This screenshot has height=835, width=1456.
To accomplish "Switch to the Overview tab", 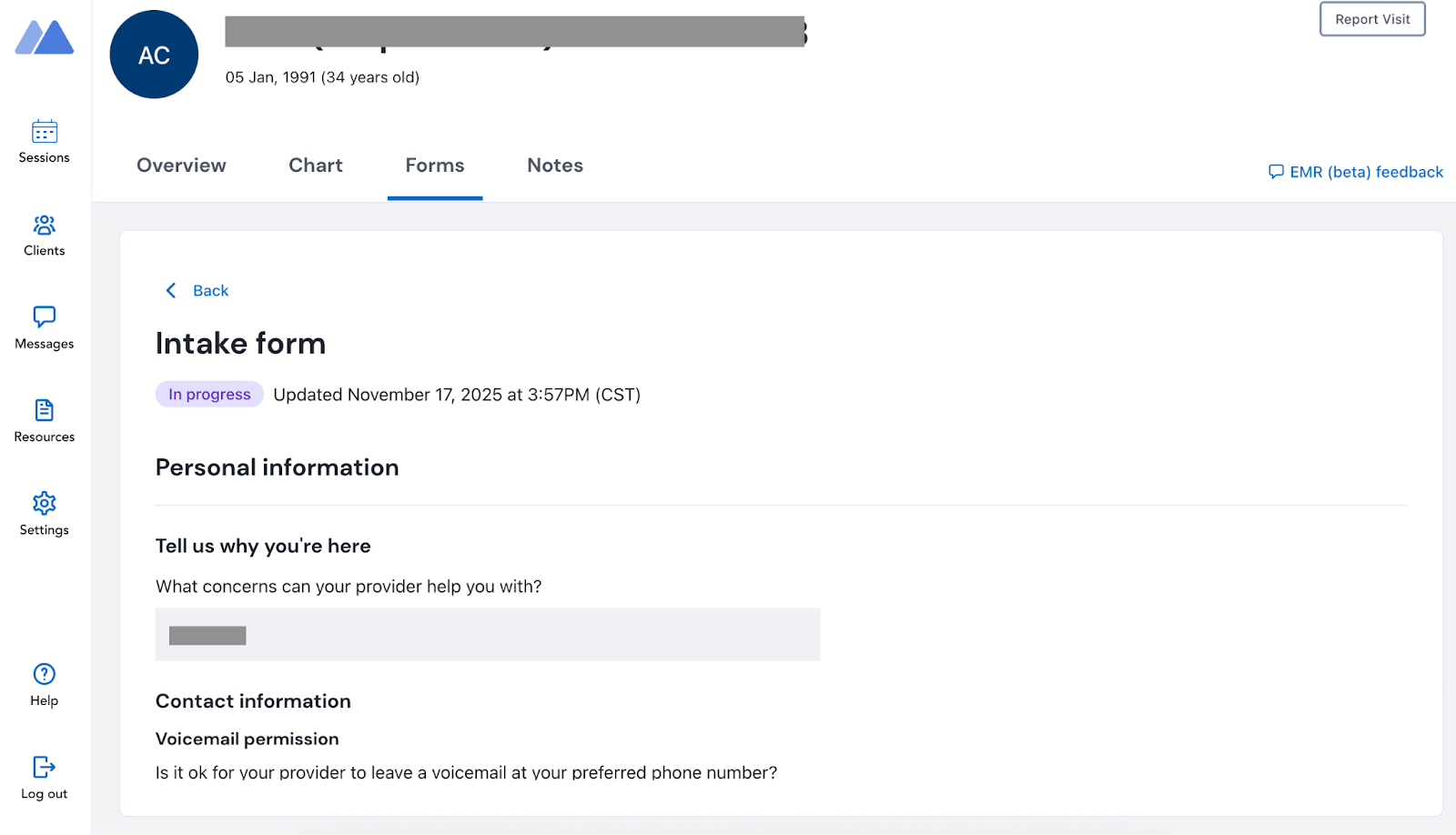I will tap(181, 166).
